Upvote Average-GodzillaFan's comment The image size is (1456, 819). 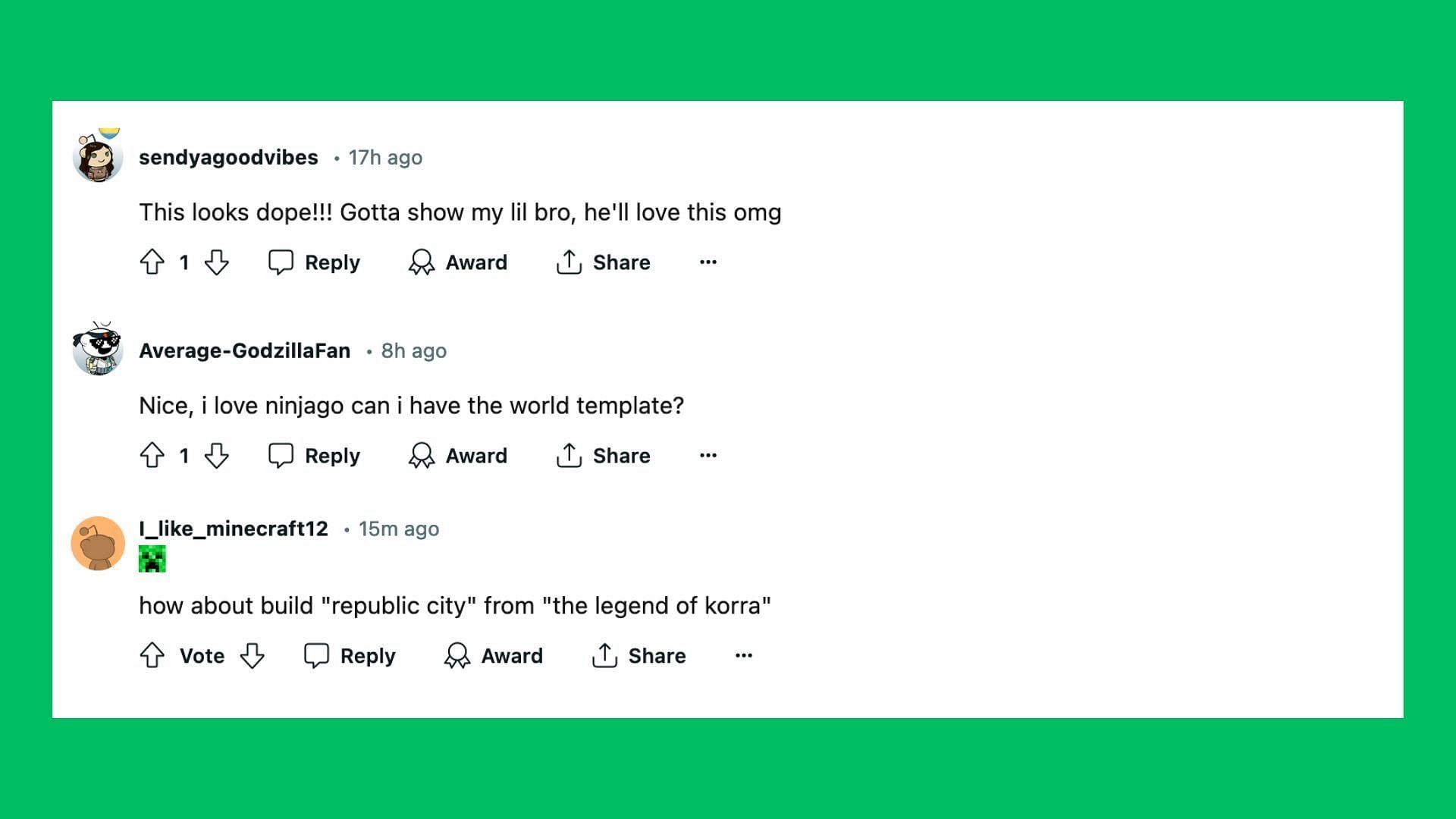pyautogui.click(x=152, y=456)
